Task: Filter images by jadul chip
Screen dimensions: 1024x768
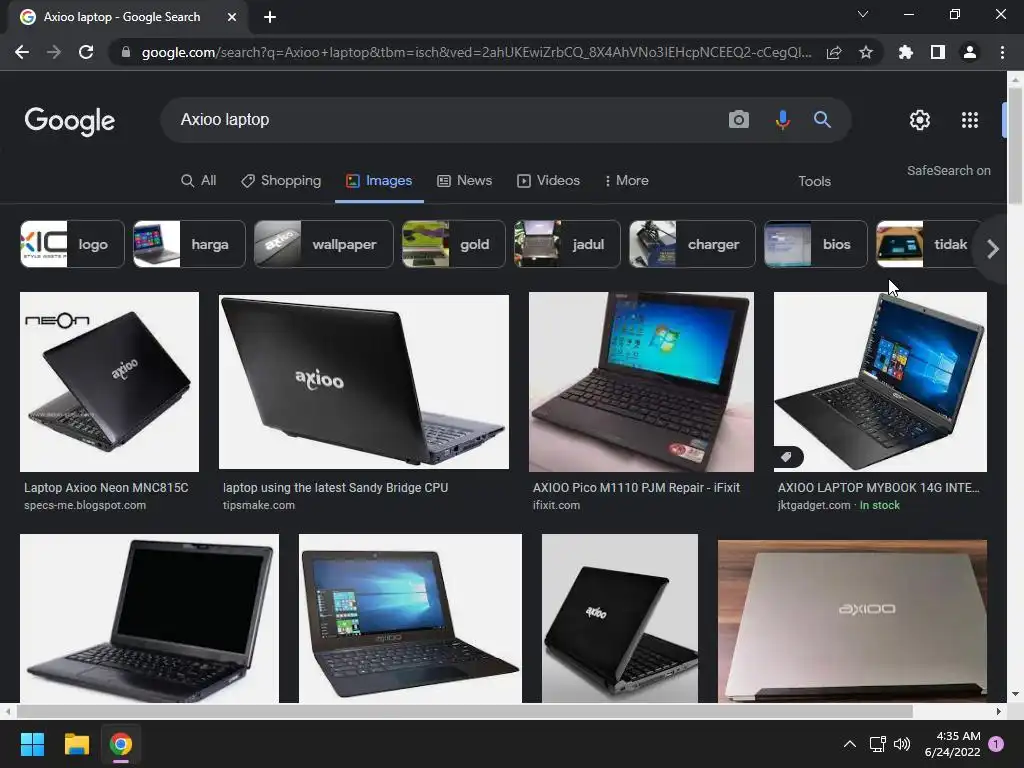Action: point(567,244)
